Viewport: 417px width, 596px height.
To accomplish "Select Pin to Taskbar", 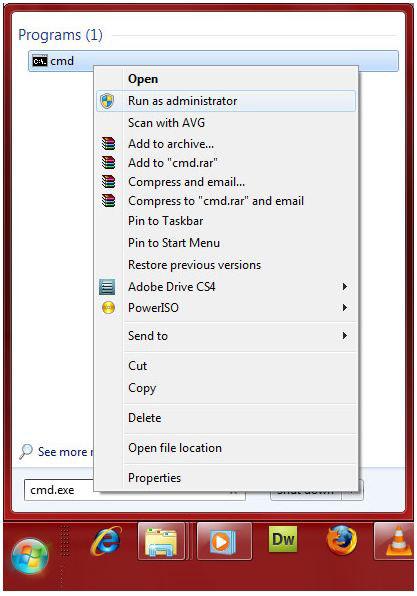I will tap(226, 221).
